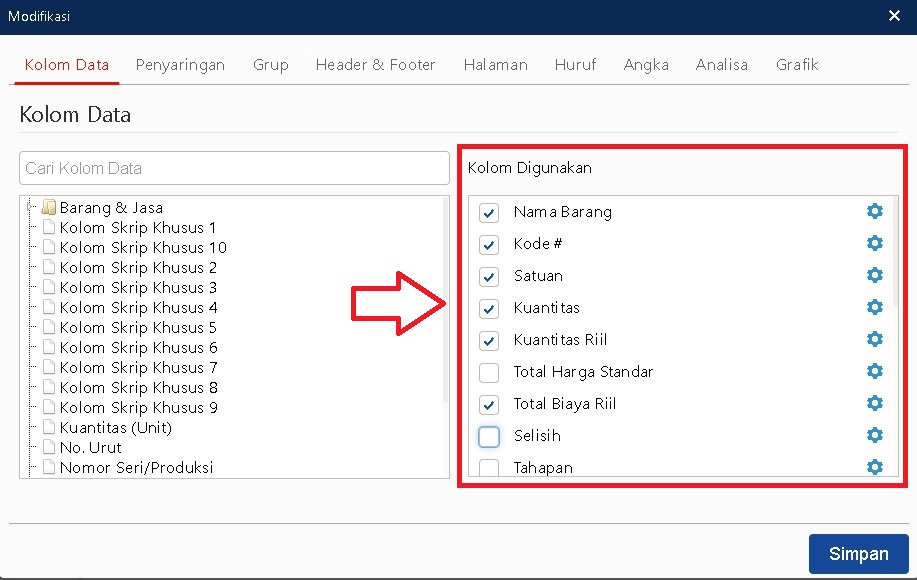The width and height of the screenshot is (917, 580).
Task: Tick the Selisih checkbox
Action: [x=489, y=436]
